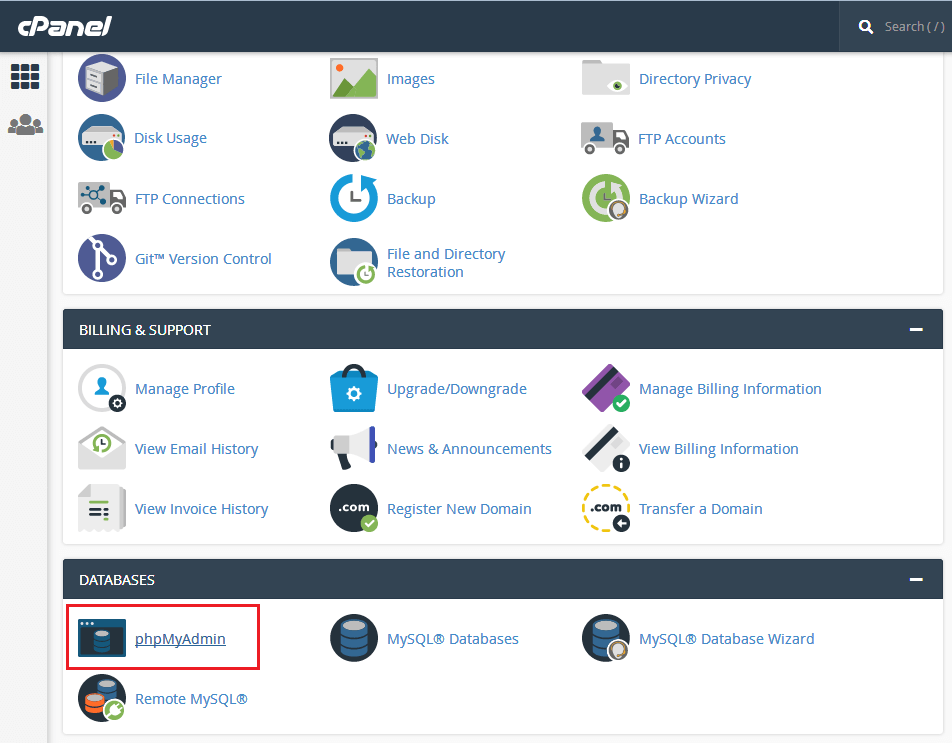Click the Manage Profile icon
952x743 pixels.
(x=102, y=388)
